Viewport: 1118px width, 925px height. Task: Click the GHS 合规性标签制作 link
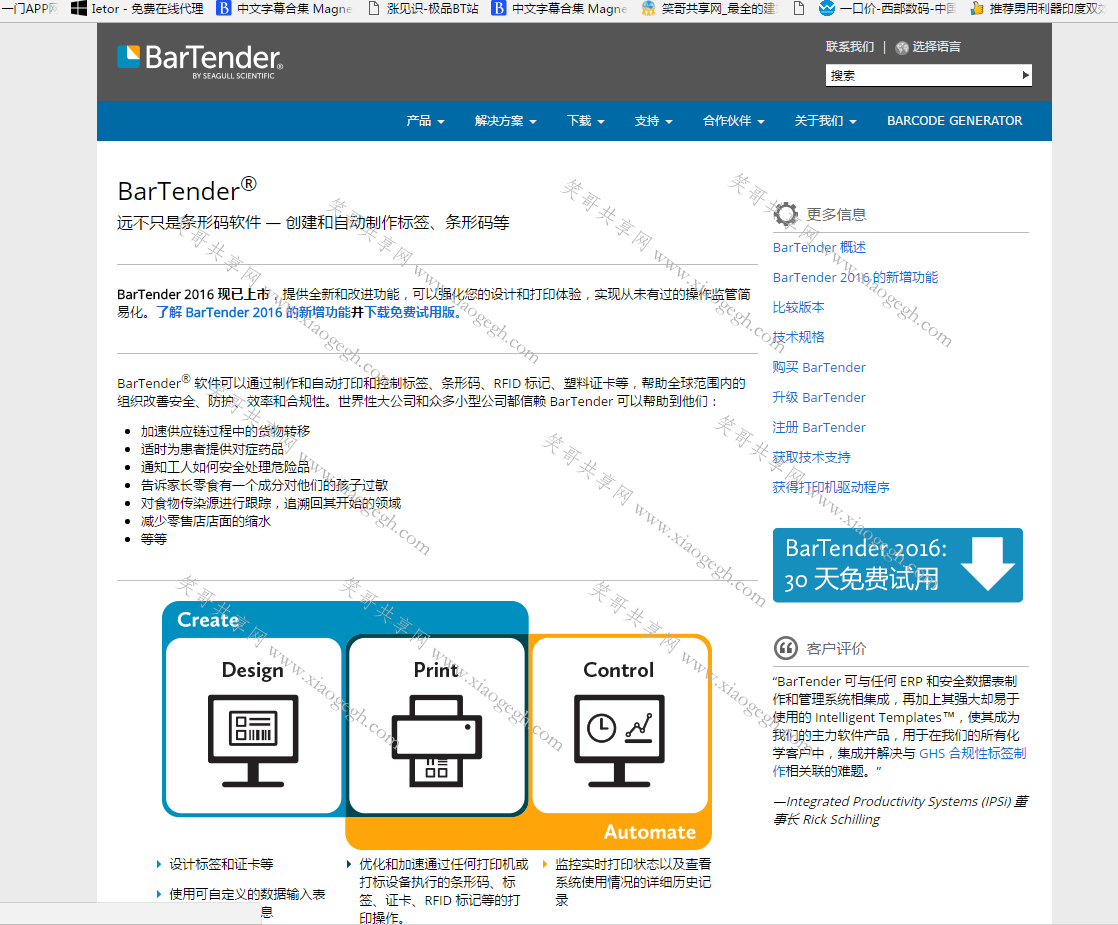[x=973, y=753]
